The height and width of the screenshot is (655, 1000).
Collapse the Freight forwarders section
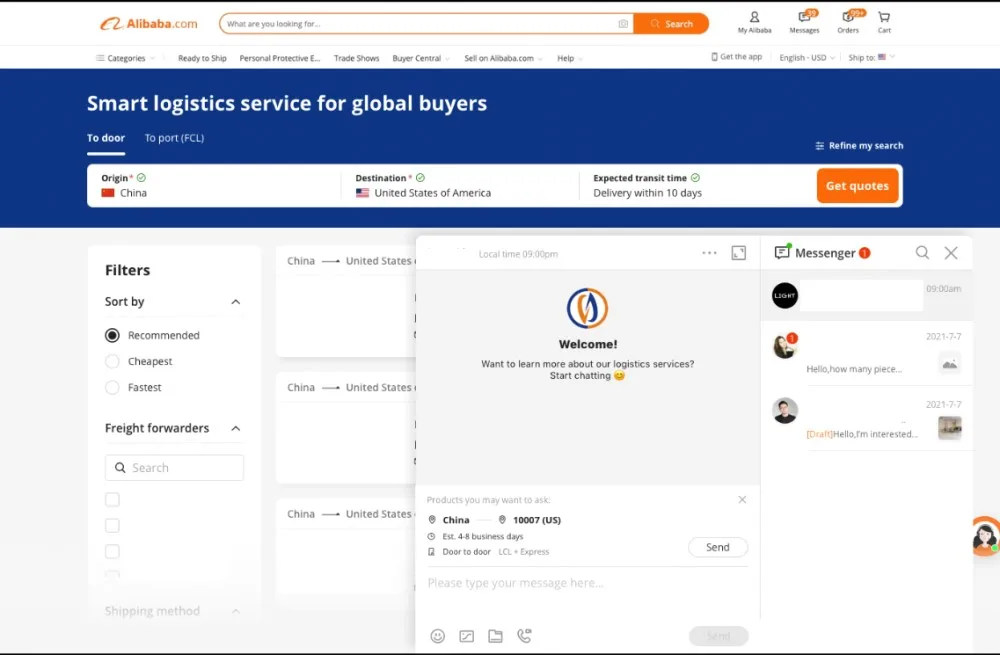(x=236, y=428)
